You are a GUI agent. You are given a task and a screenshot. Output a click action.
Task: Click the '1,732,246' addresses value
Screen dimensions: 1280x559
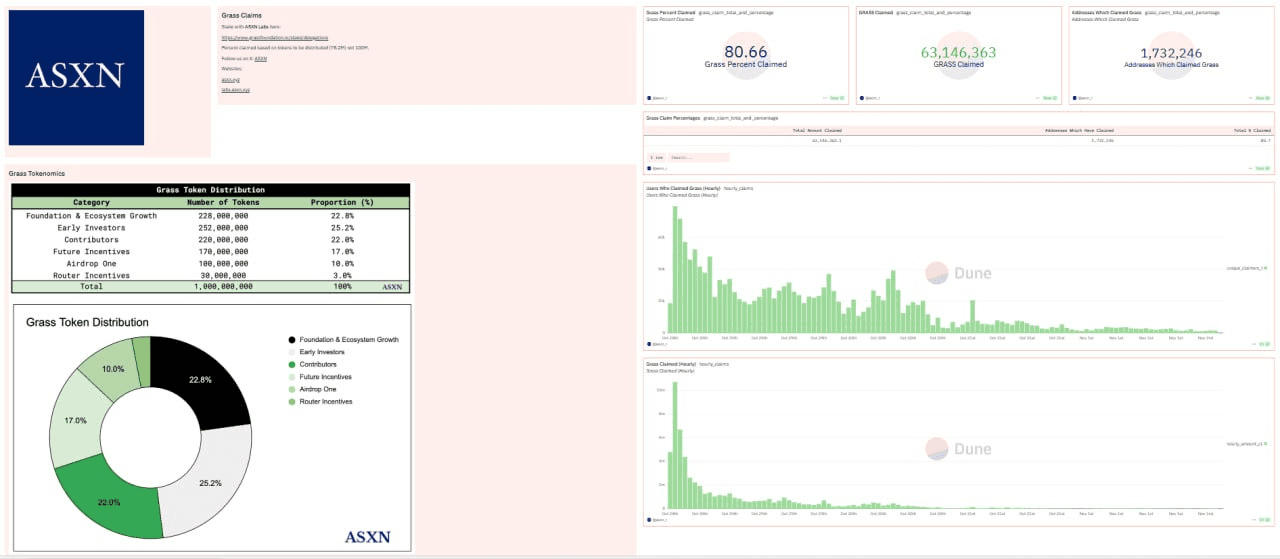tap(1171, 52)
